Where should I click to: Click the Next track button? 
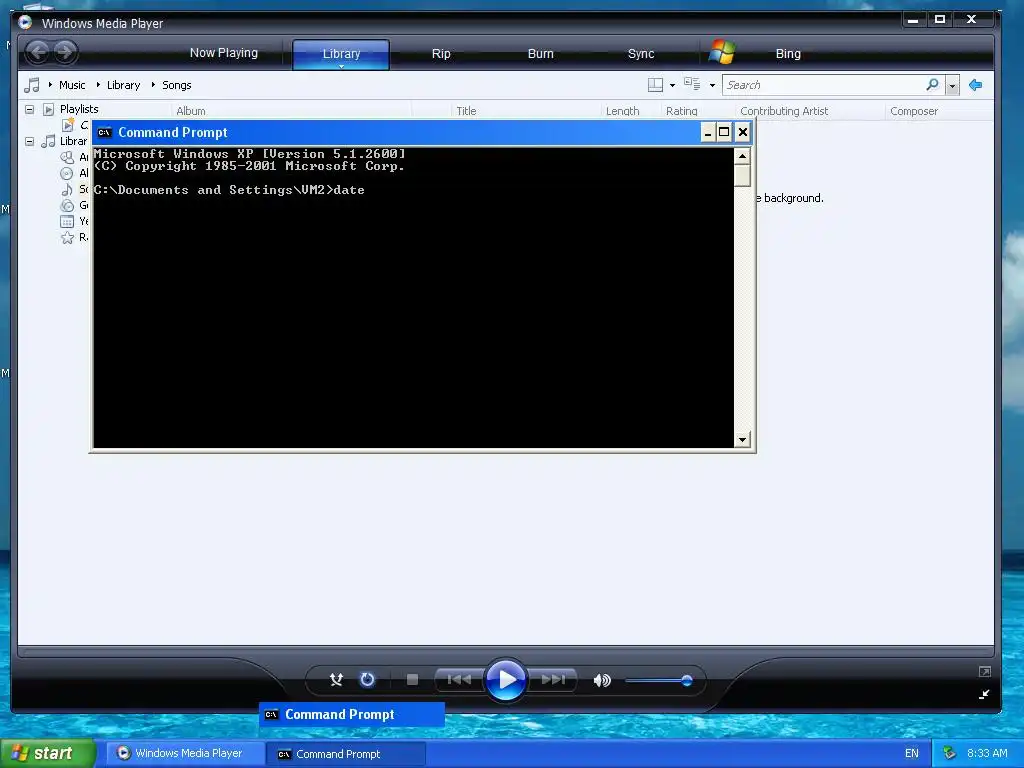552,680
